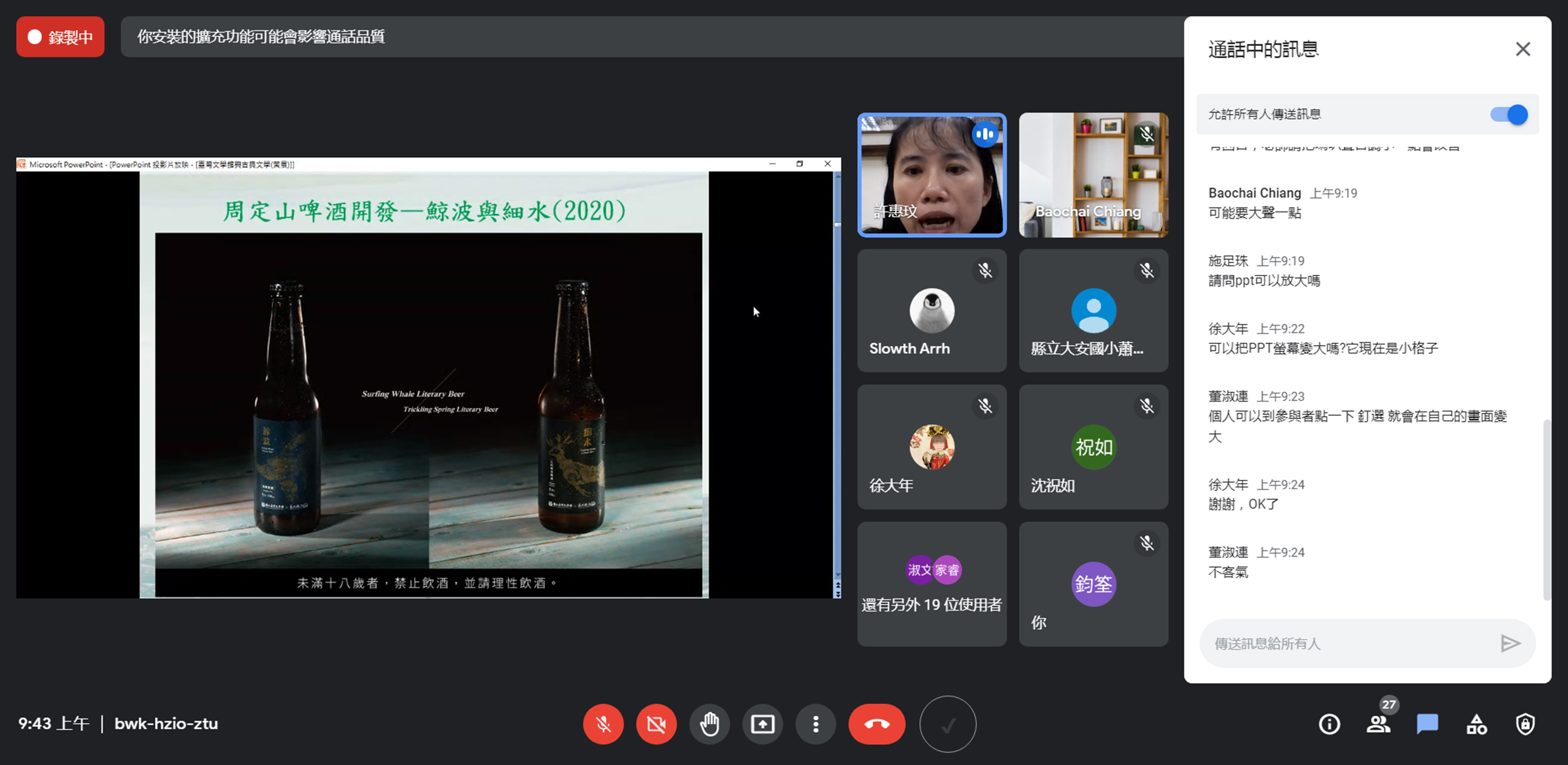Image resolution: width=1568 pixels, height=765 pixels.
Task: Open the 19 other users tile
Action: [x=931, y=584]
